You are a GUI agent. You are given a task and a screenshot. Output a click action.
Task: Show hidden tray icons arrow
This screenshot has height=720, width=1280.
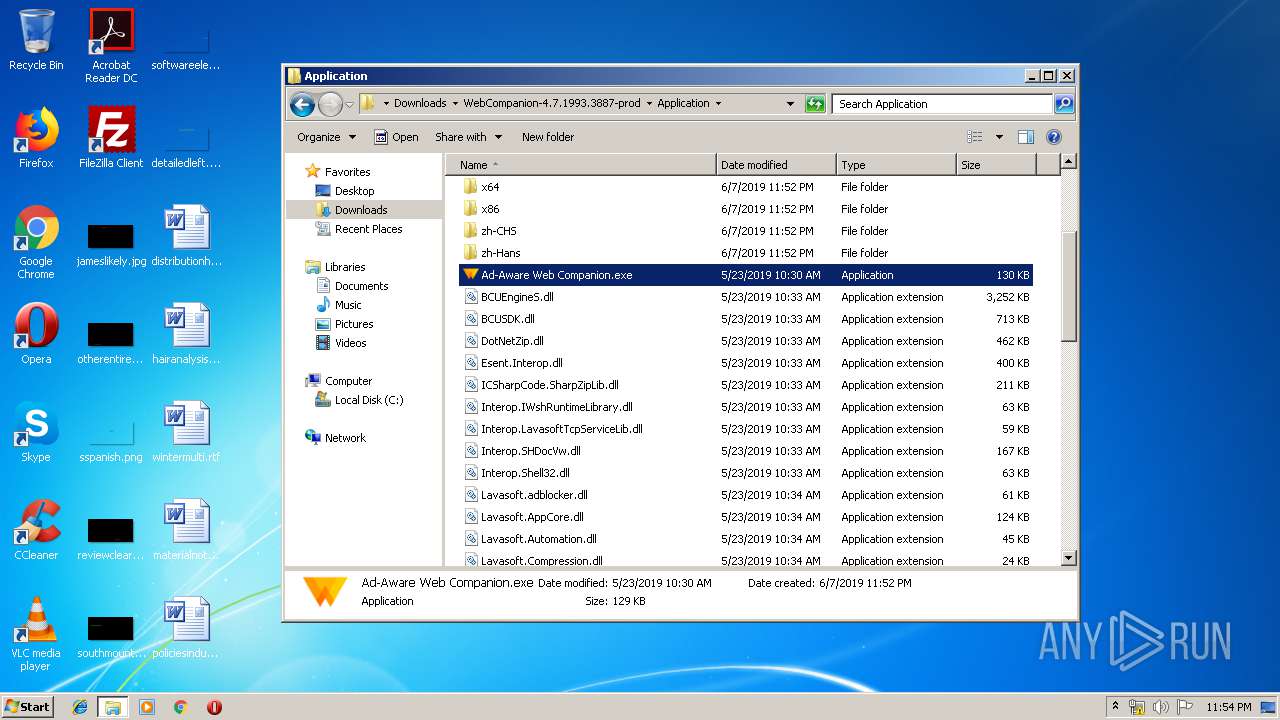coord(1116,707)
